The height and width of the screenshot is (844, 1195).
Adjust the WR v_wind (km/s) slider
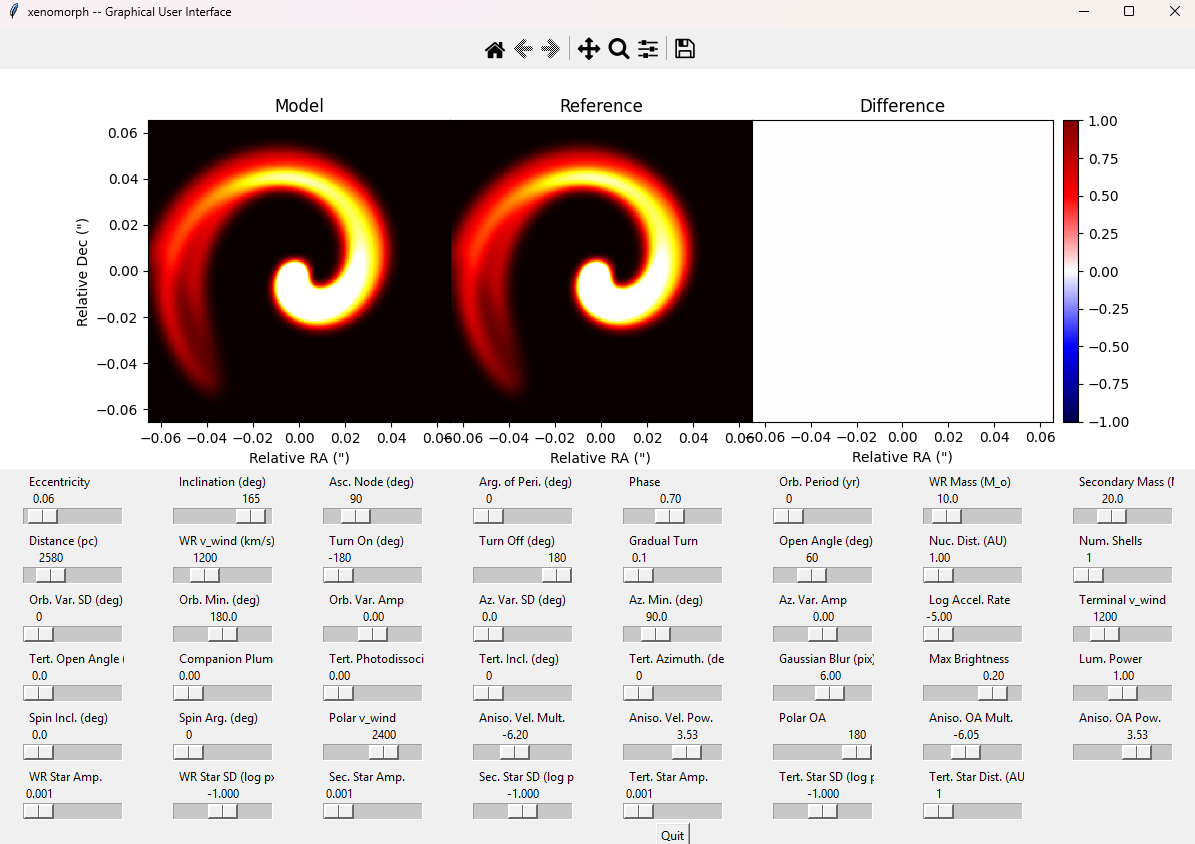[223, 575]
